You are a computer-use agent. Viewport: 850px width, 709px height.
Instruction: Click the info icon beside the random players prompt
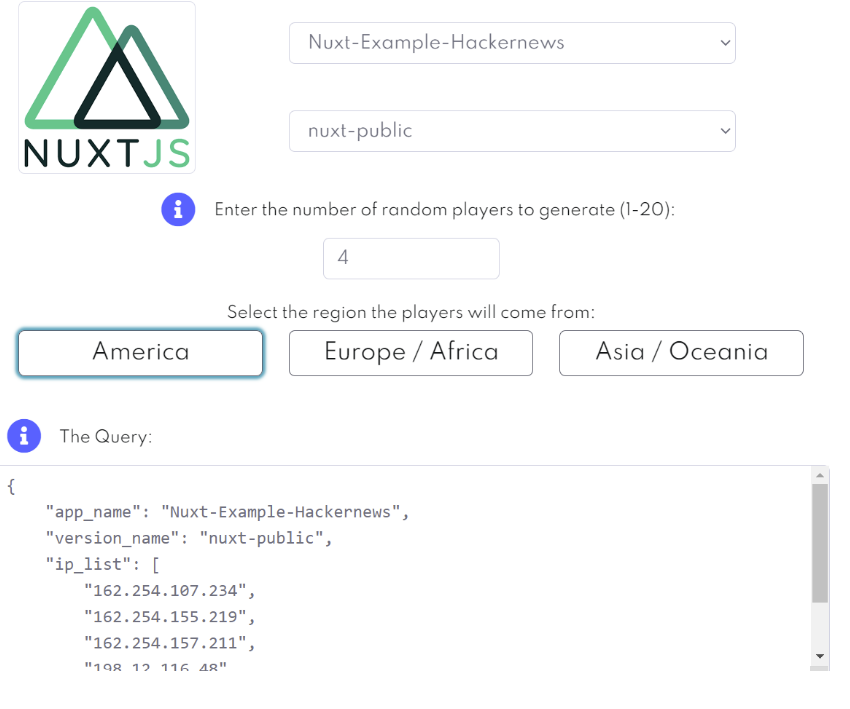pos(178,210)
